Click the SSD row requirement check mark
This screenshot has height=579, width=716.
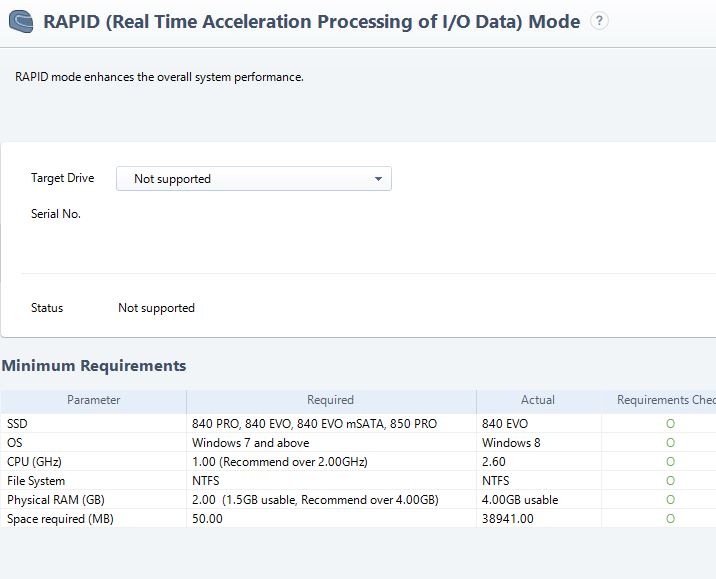pos(670,424)
